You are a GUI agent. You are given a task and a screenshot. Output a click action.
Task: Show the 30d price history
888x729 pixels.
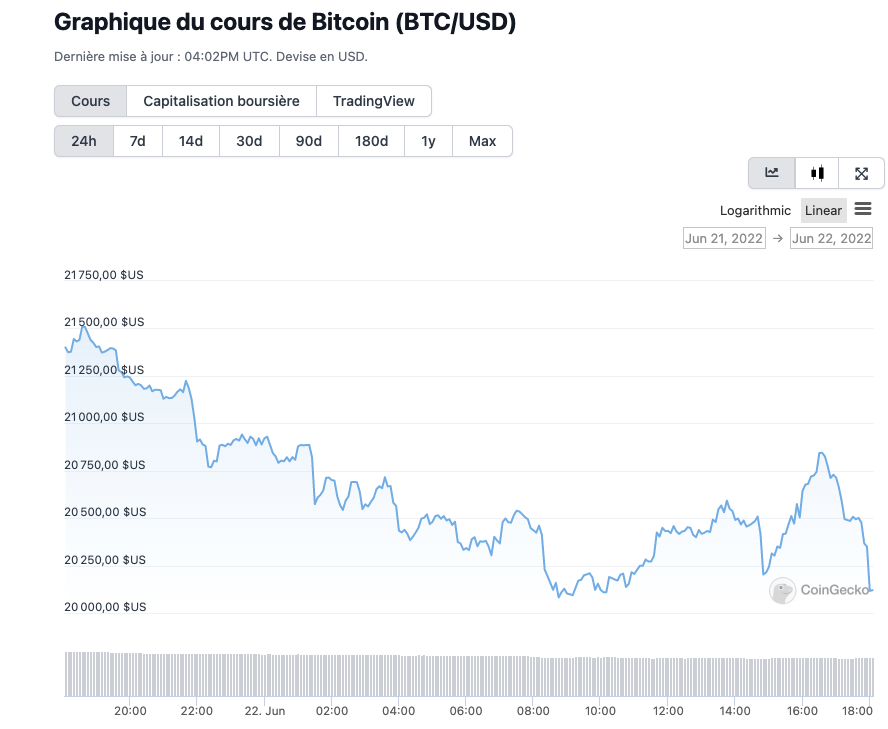[249, 141]
